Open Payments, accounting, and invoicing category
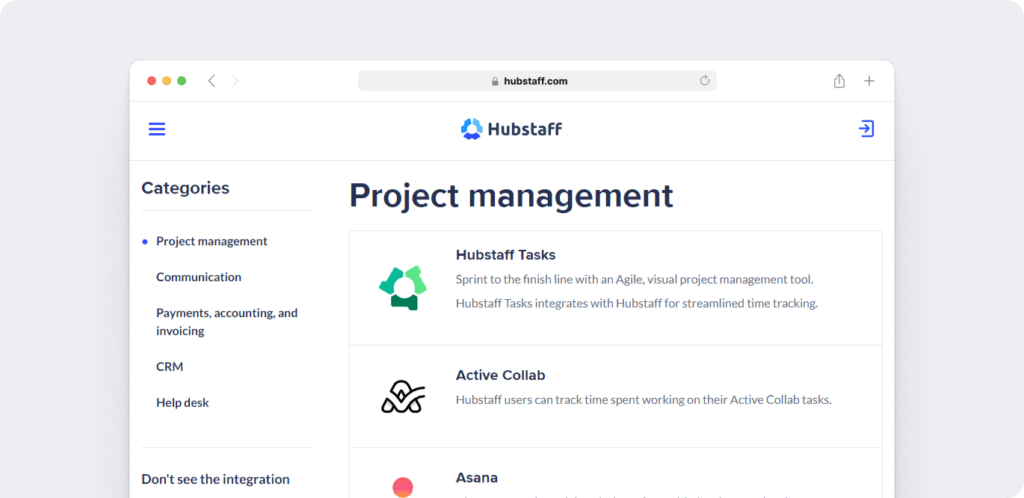The image size is (1024, 498). [227, 322]
